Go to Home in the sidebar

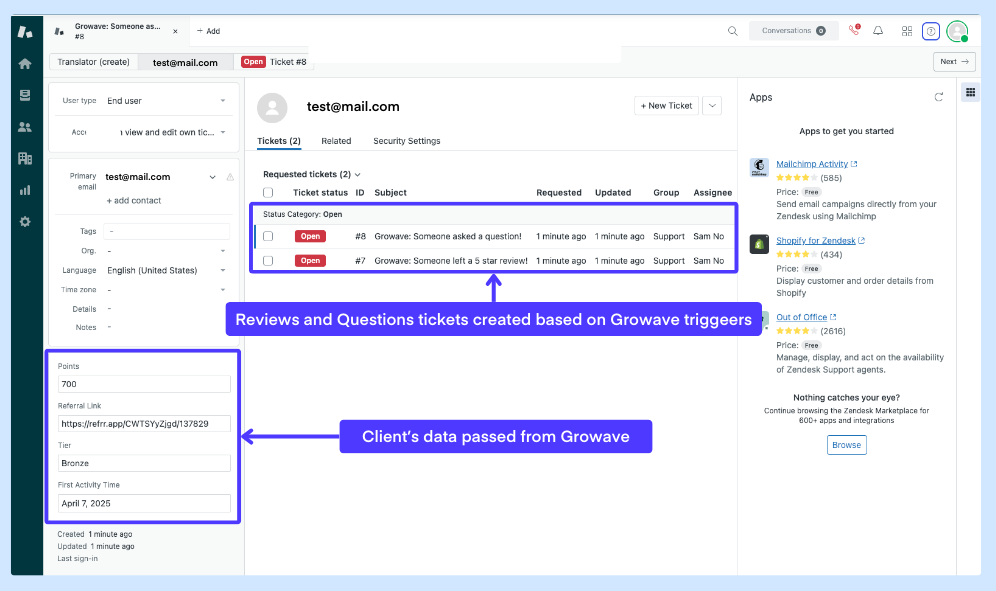(25, 64)
